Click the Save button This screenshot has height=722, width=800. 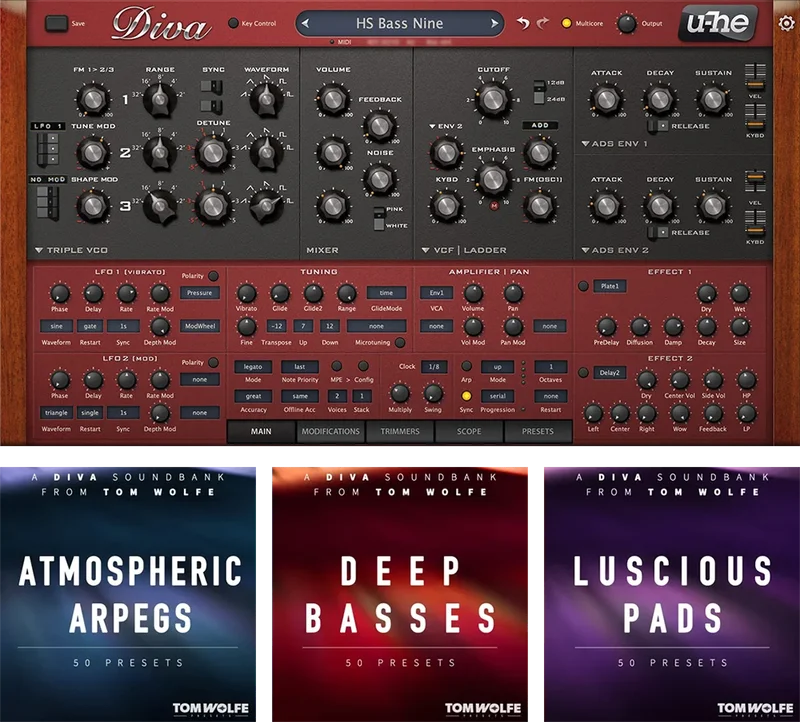57,23
